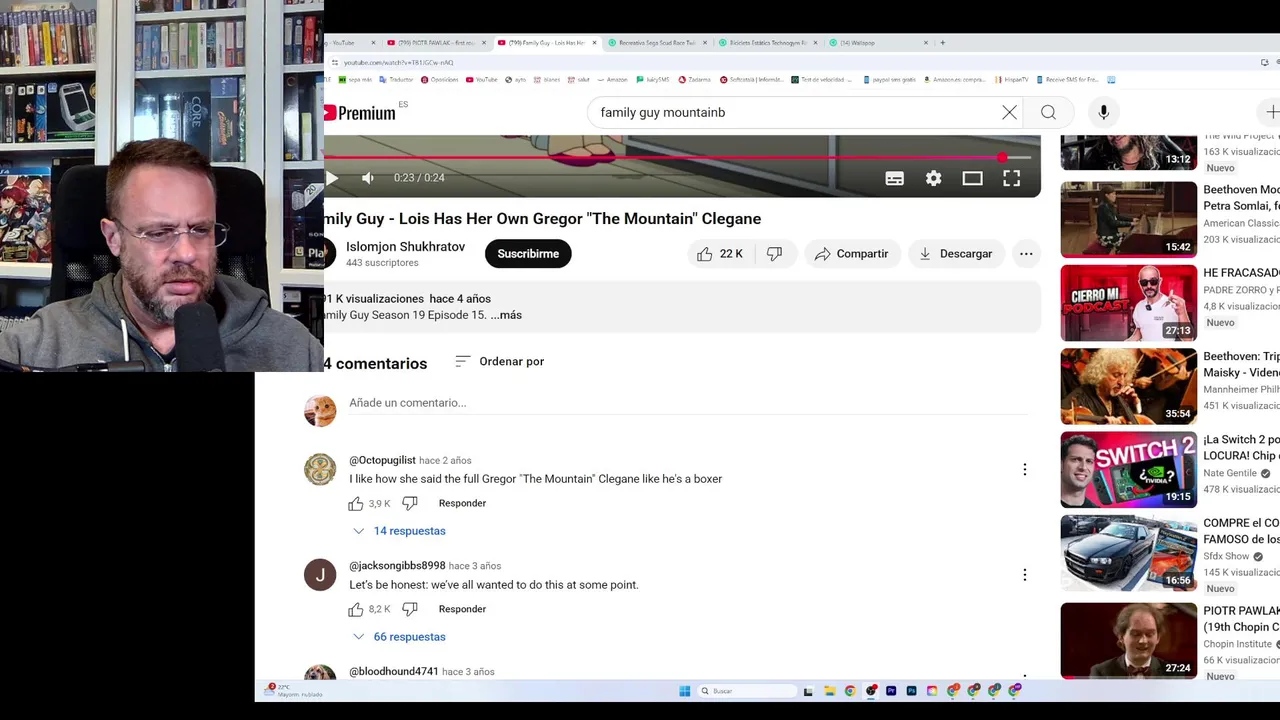1280x720 pixels.
Task: Clear the search box with the X
Action: [1009, 112]
